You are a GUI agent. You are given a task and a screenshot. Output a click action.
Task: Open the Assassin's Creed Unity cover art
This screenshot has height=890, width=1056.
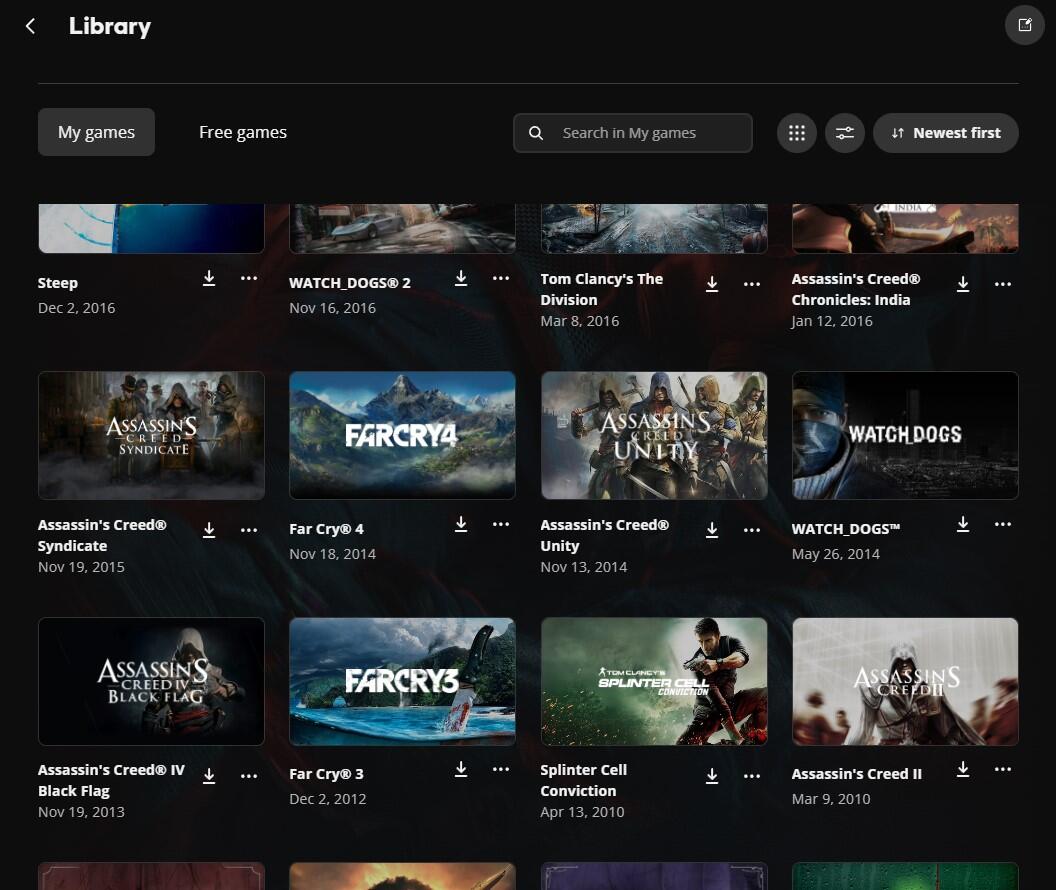coord(654,435)
